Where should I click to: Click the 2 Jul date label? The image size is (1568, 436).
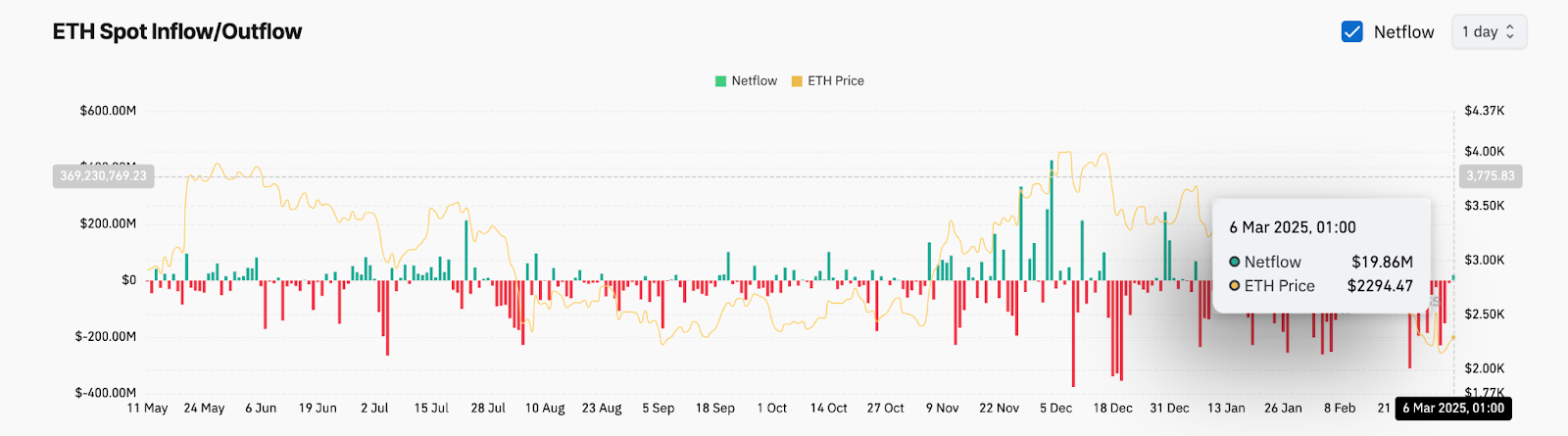(374, 408)
